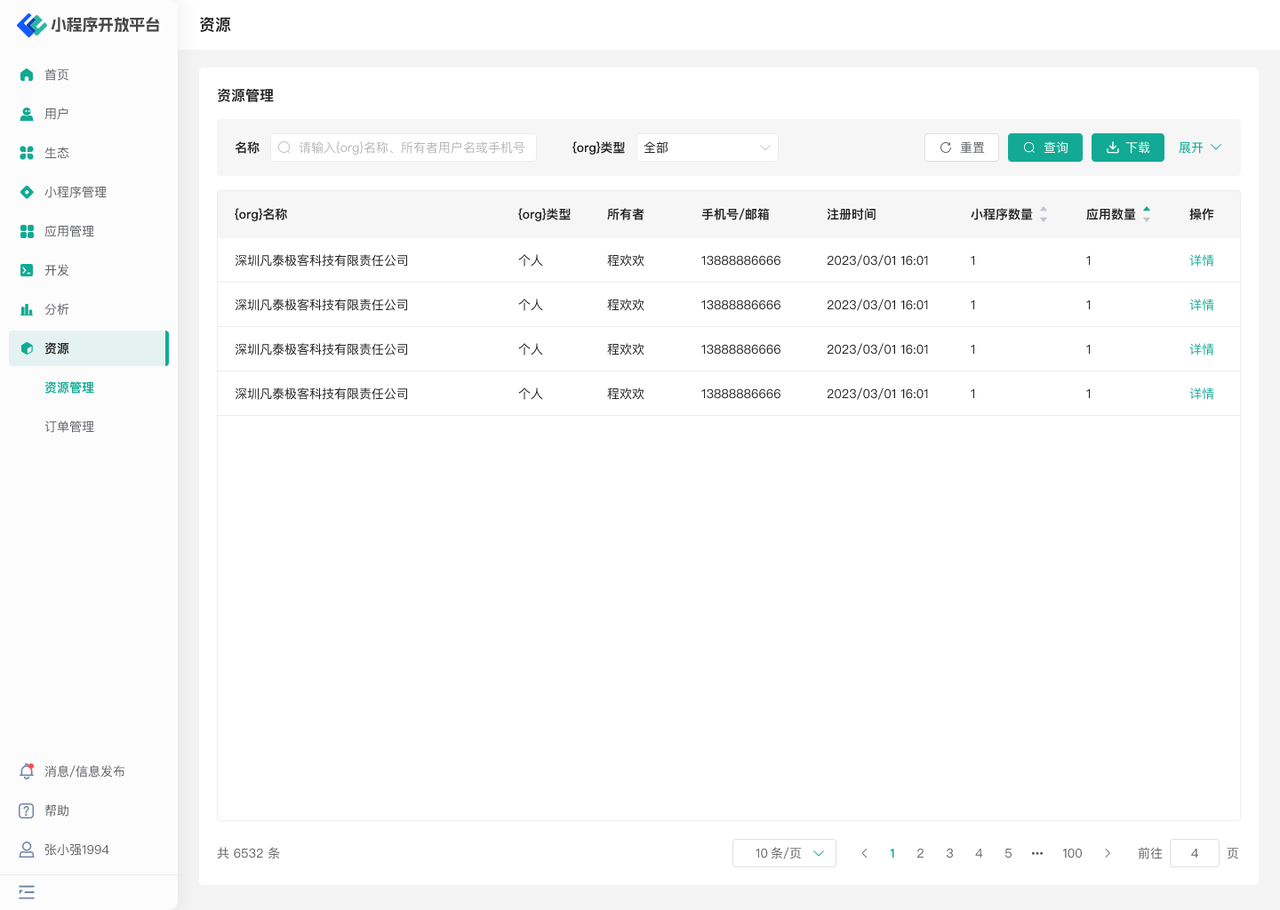Click the 查询 search button
Viewport: 1280px width, 910px height.
click(1045, 148)
